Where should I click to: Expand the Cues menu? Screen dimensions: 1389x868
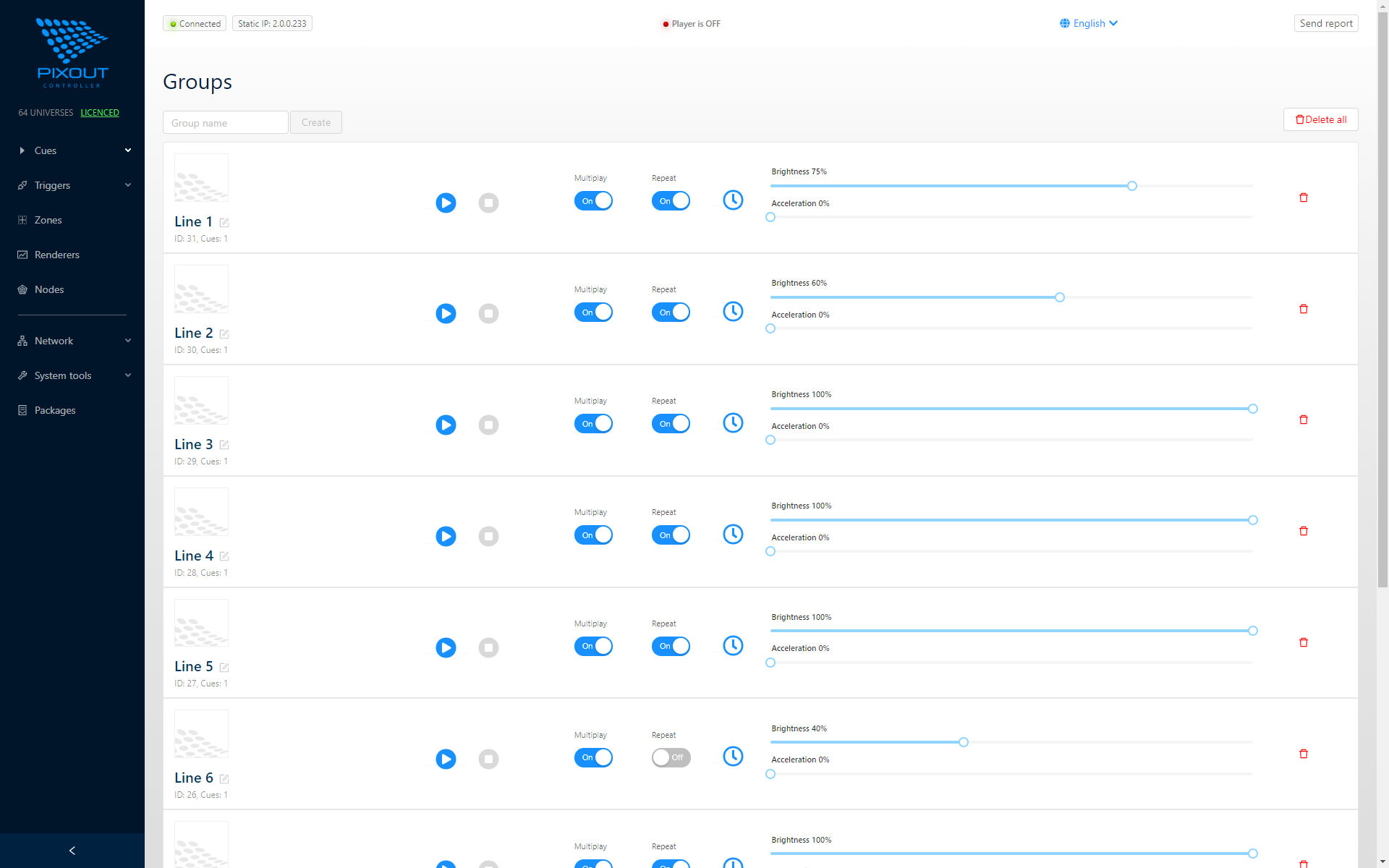coord(45,150)
